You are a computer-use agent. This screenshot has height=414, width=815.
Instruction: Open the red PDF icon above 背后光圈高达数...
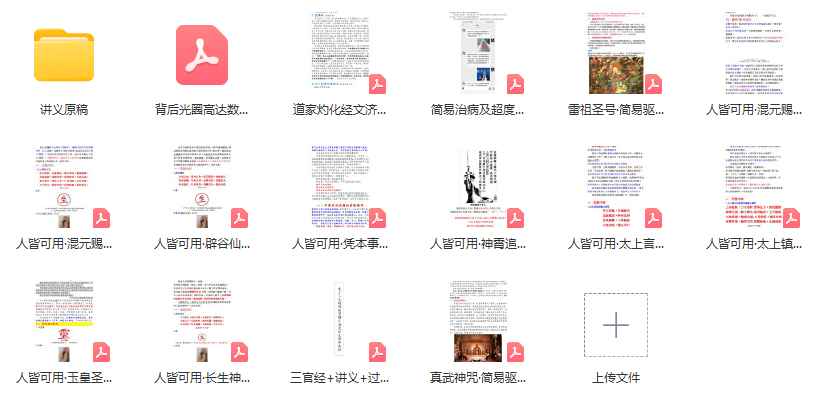tap(202, 55)
